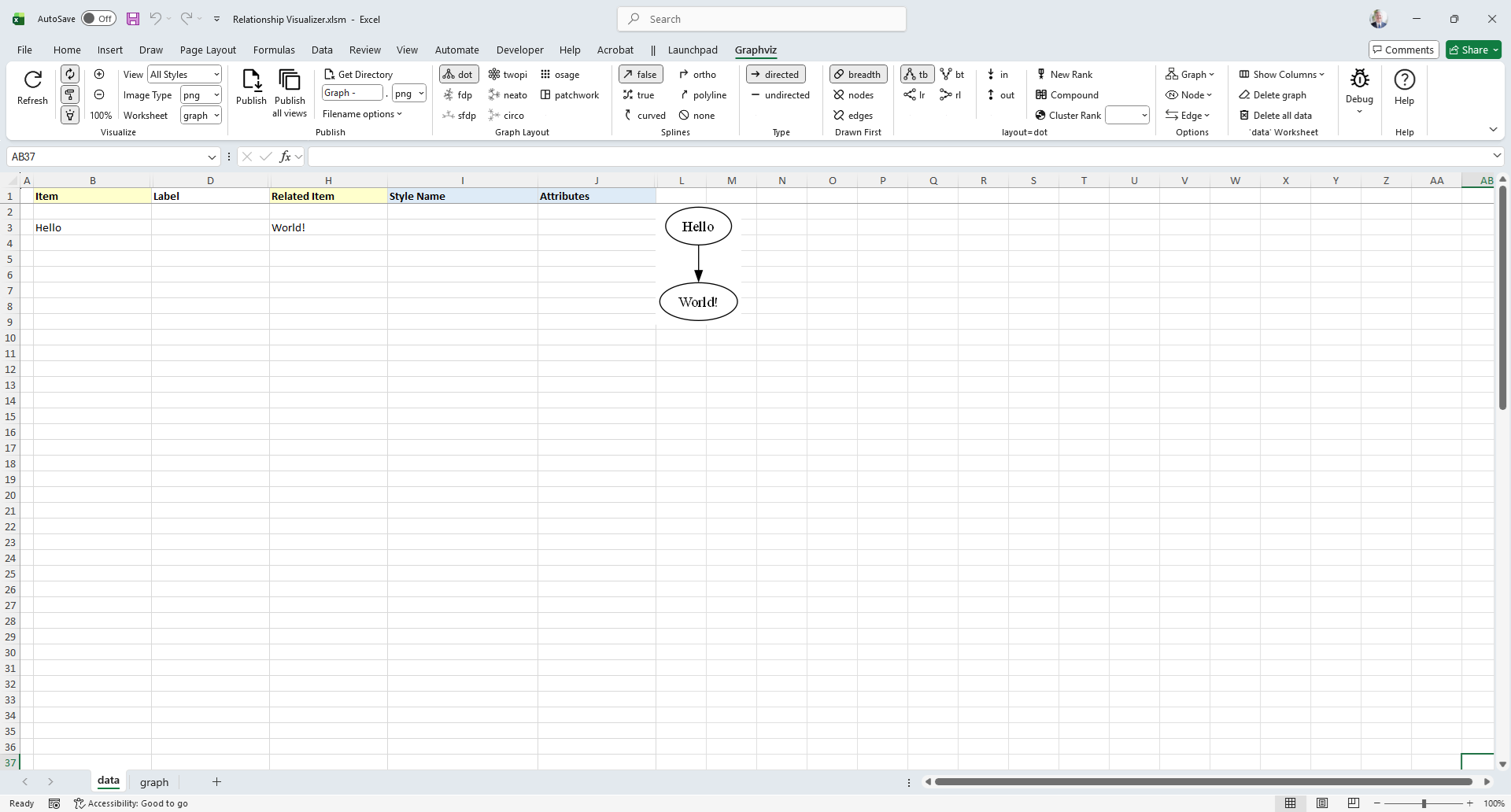Adjust the zoom slider in status bar

coord(1423,803)
